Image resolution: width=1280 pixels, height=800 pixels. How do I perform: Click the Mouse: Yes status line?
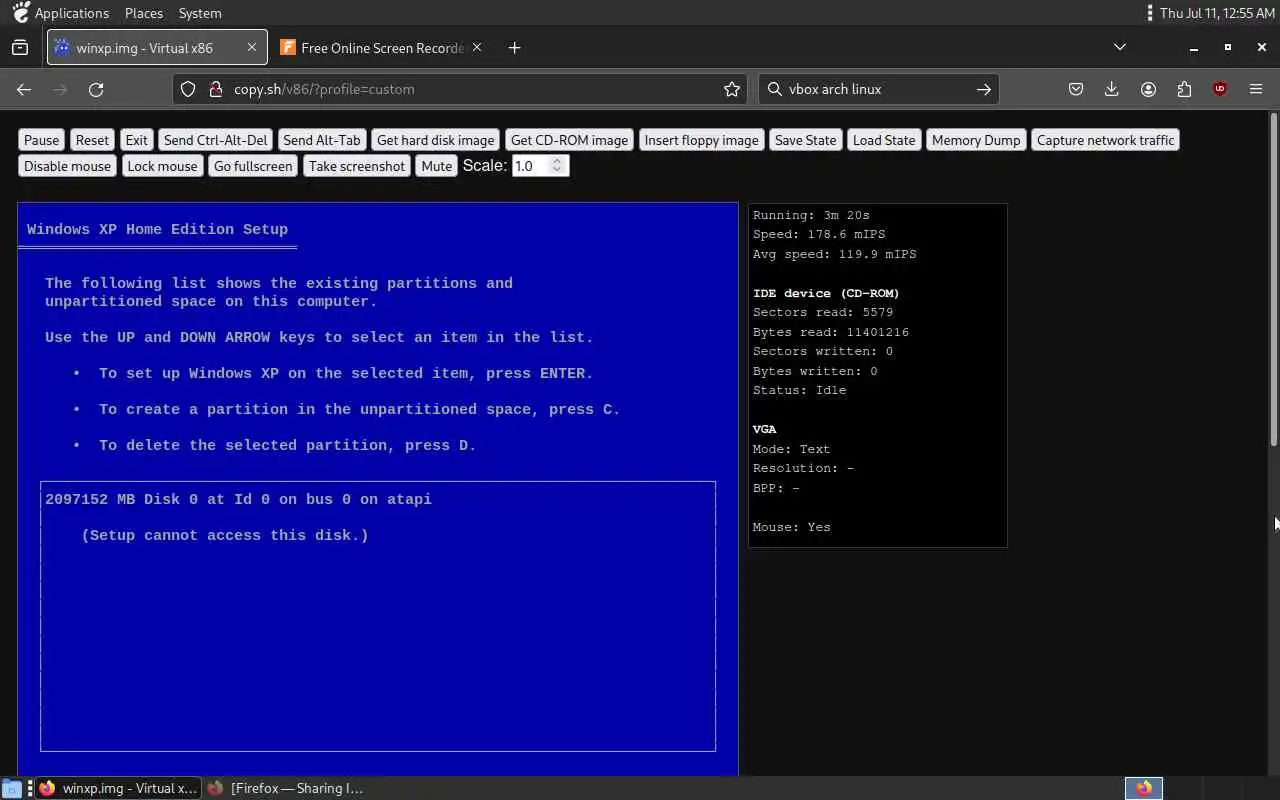(792, 527)
